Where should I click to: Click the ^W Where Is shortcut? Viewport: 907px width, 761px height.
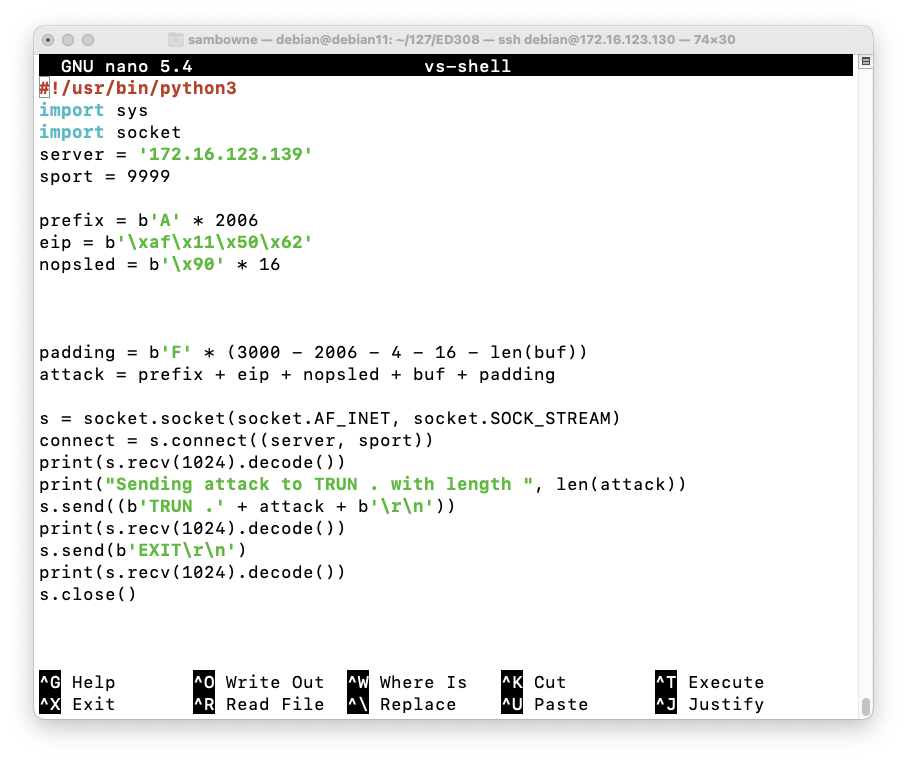[x=407, y=682]
